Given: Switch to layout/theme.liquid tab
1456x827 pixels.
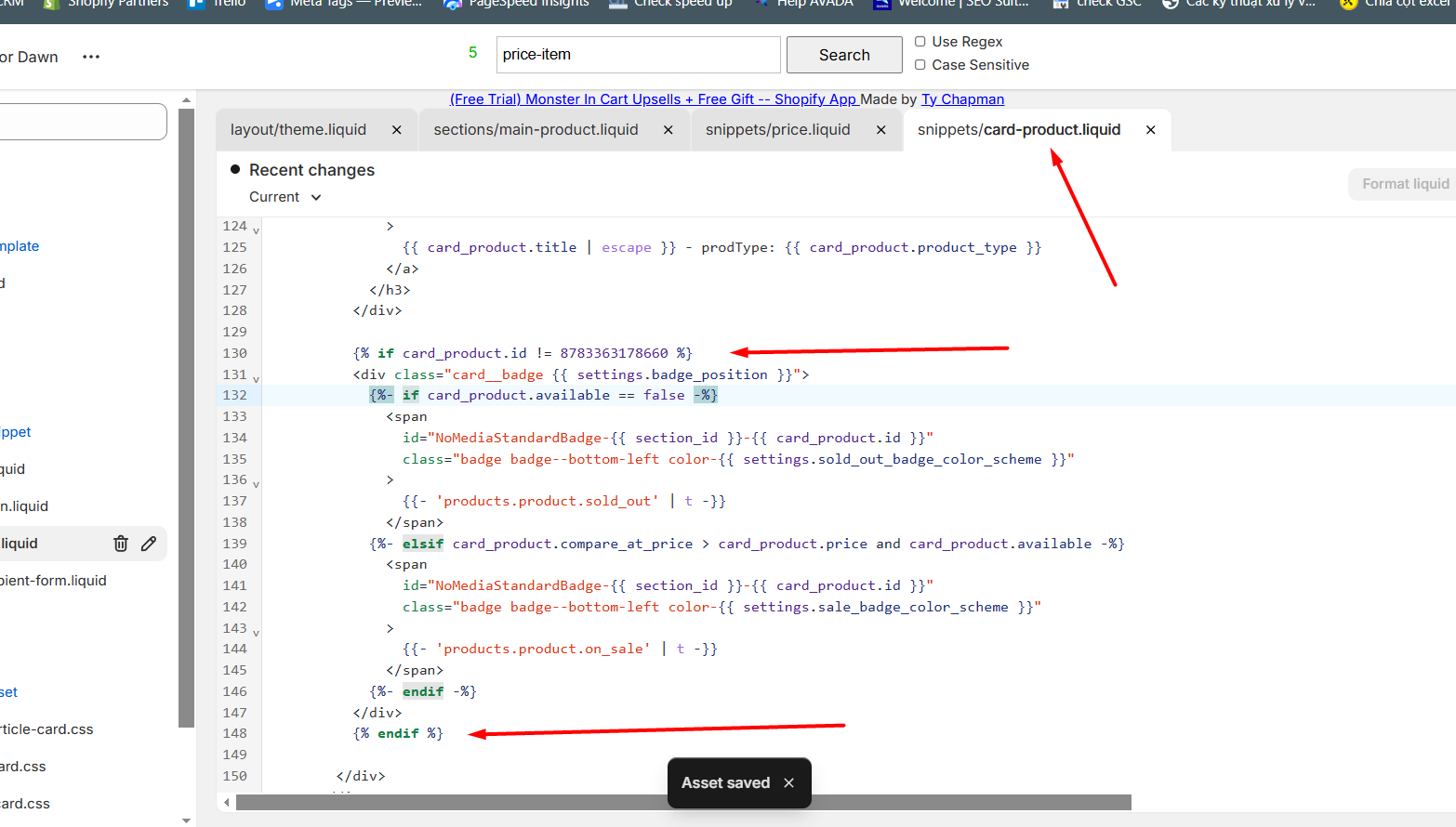Looking at the screenshot, I should click(x=298, y=130).
